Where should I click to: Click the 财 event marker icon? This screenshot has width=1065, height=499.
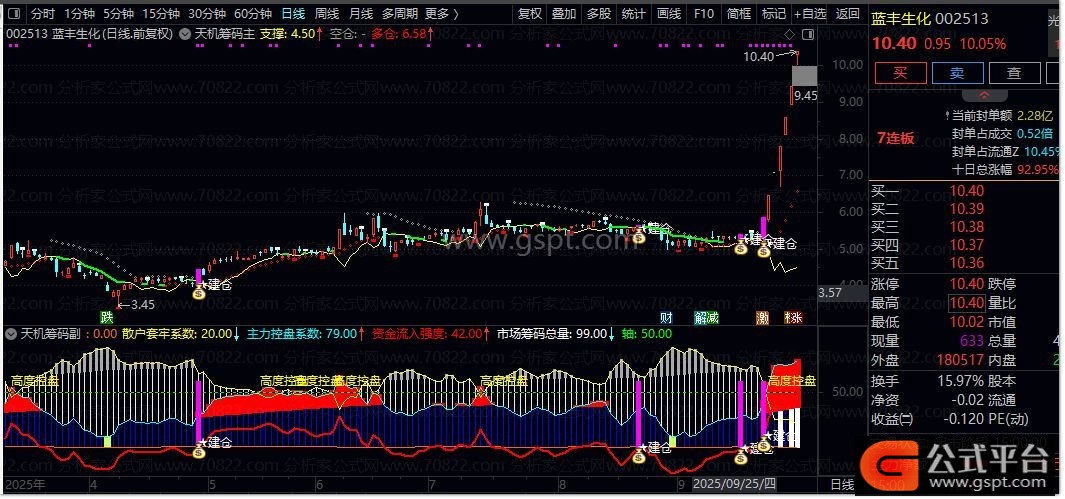coord(666,317)
